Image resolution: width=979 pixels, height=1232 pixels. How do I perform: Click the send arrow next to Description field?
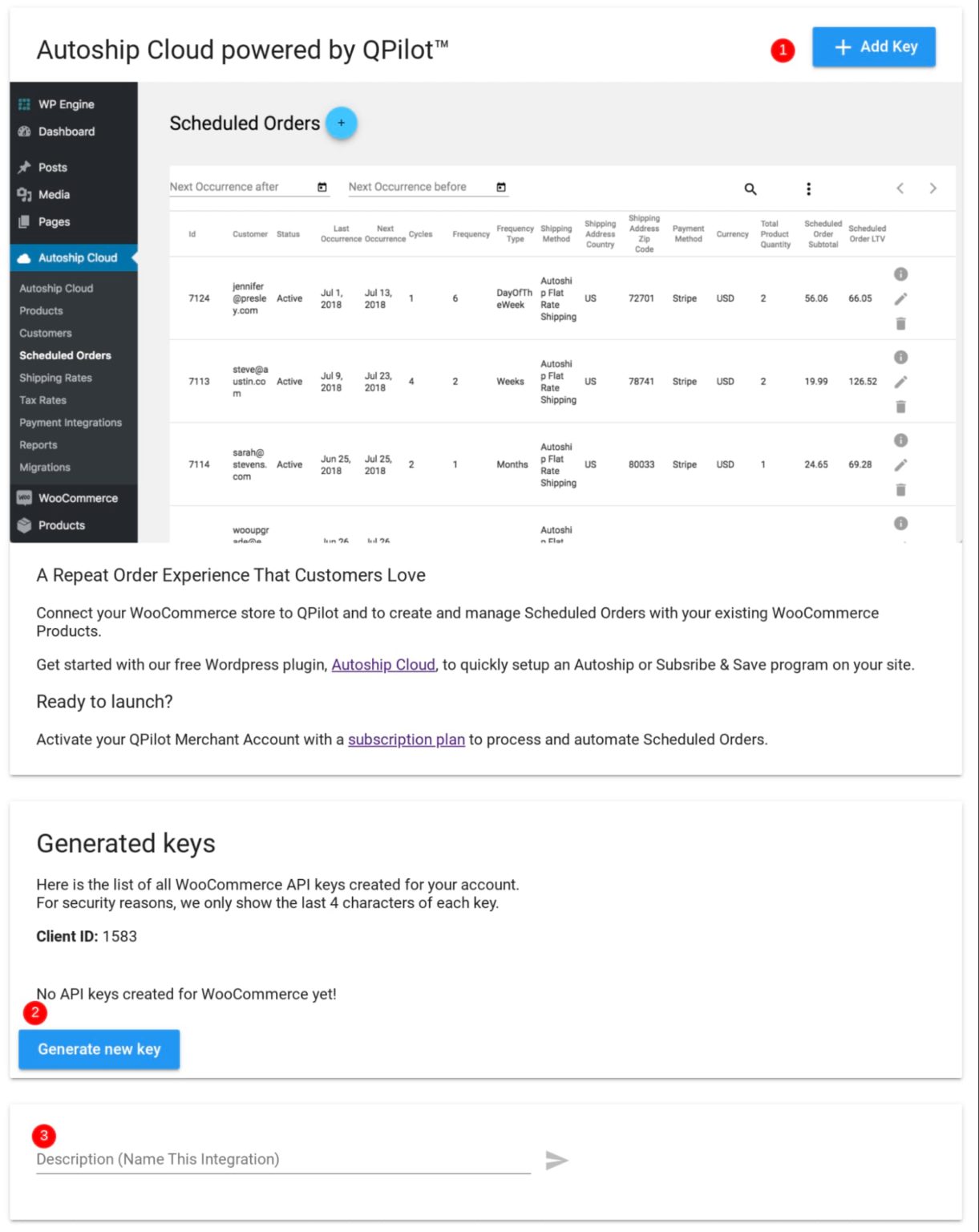click(556, 1160)
